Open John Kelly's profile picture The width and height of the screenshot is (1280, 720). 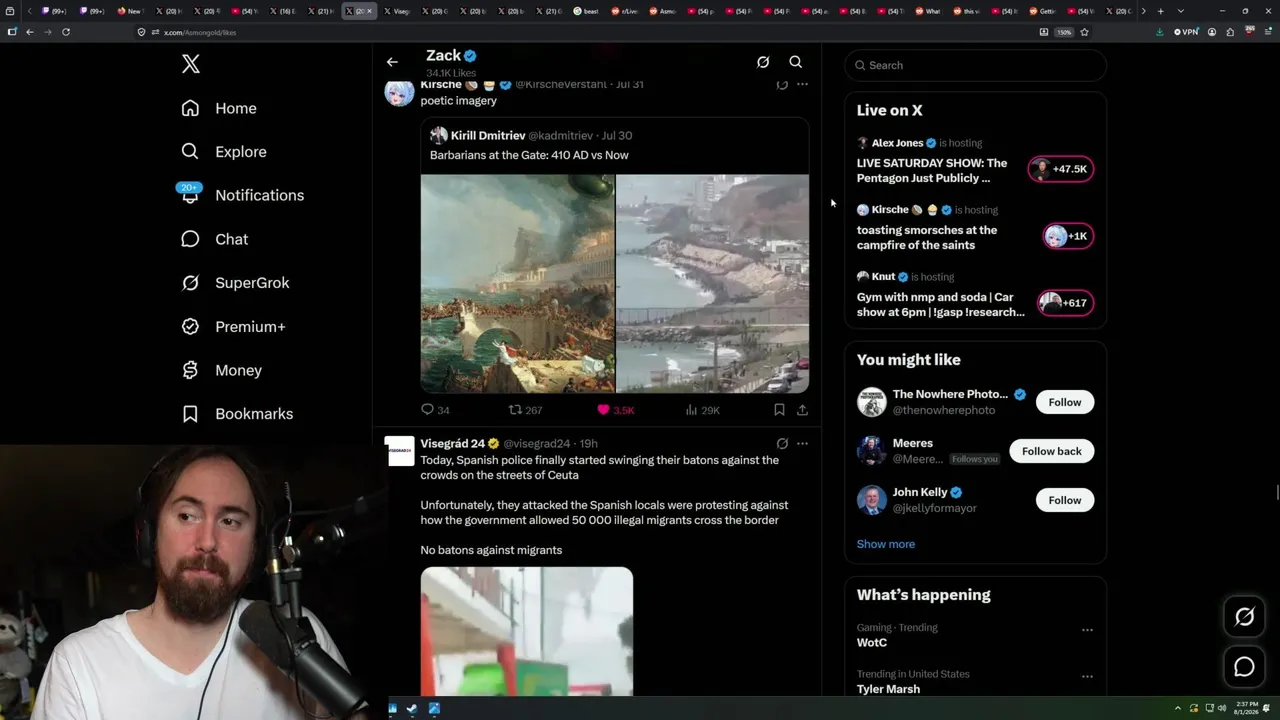(x=872, y=500)
